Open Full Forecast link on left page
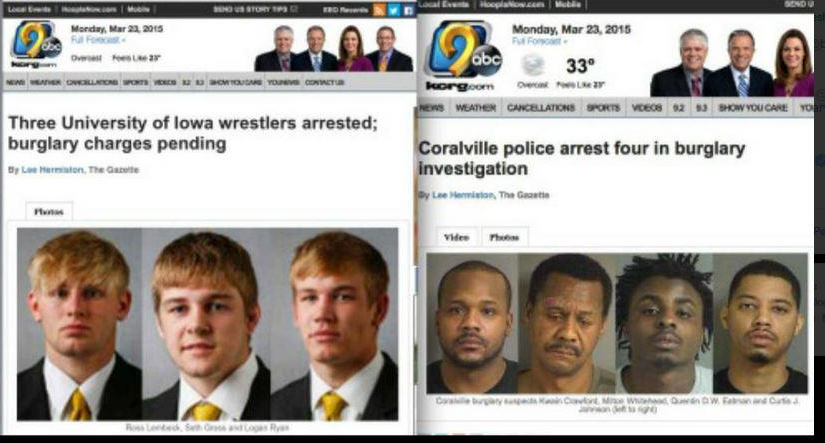The width and height of the screenshot is (825, 443). tap(98, 40)
